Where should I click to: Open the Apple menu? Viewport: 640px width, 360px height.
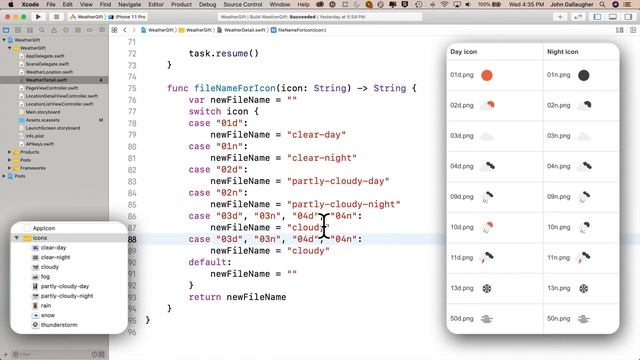[x=11, y=4]
